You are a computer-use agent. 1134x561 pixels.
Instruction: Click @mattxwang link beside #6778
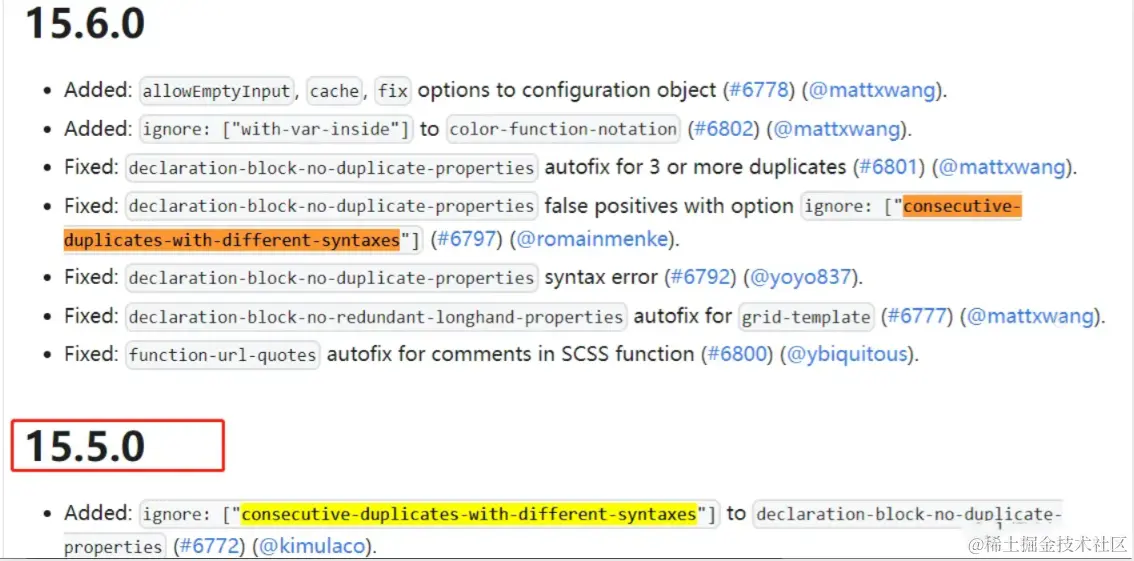(871, 90)
